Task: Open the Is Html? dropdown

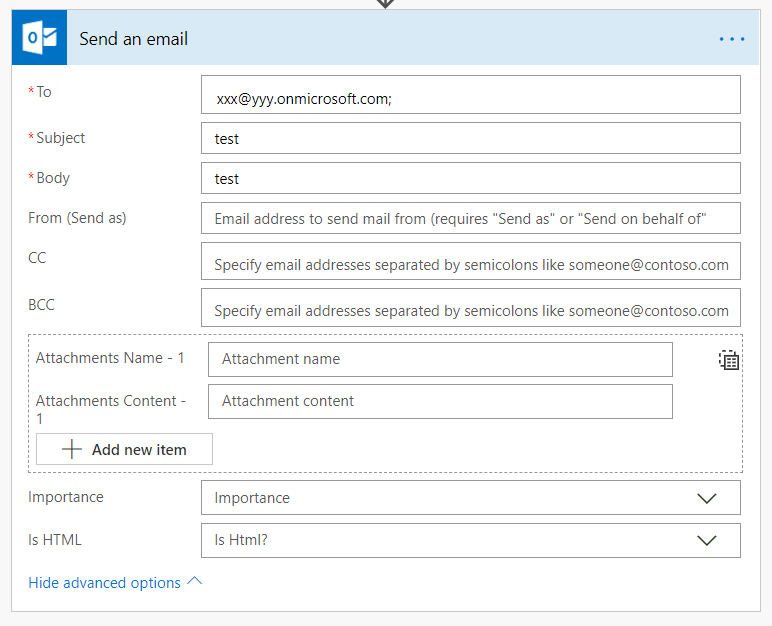Action: 471,540
